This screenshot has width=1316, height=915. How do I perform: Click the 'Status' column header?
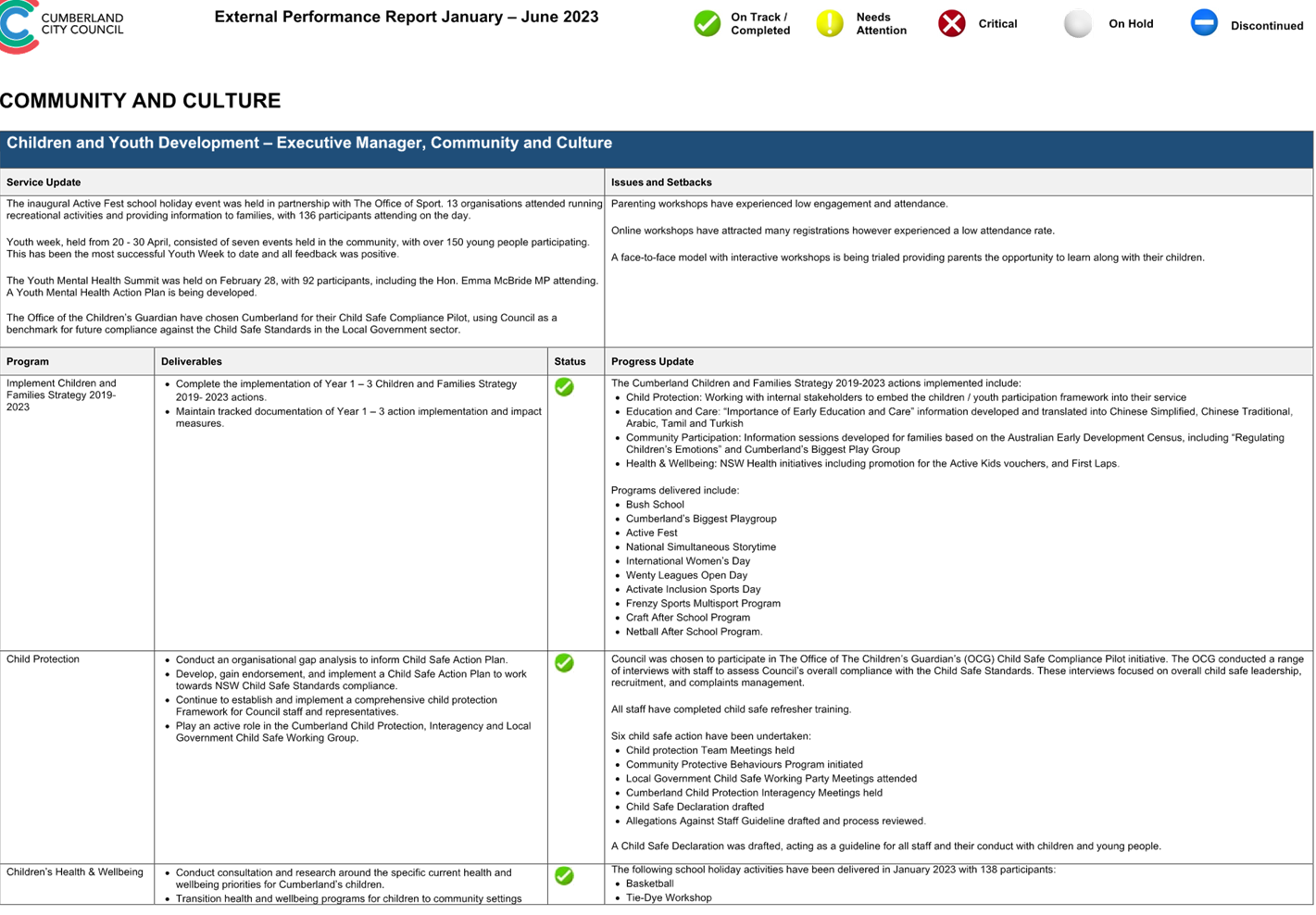coord(570,362)
